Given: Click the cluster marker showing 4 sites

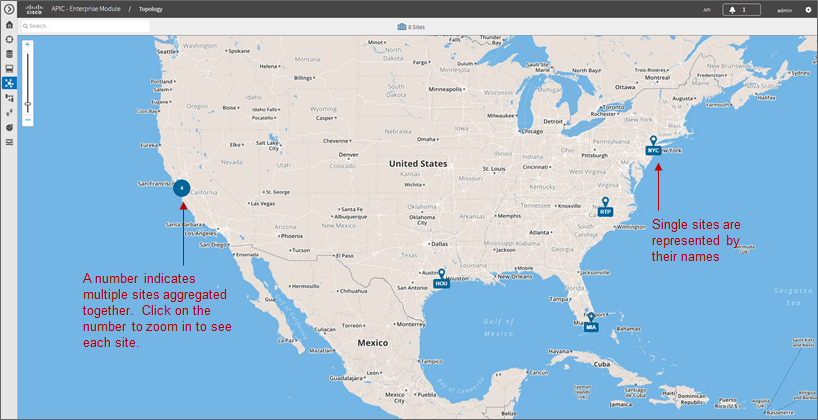Looking at the screenshot, I should [x=182, y=188].
